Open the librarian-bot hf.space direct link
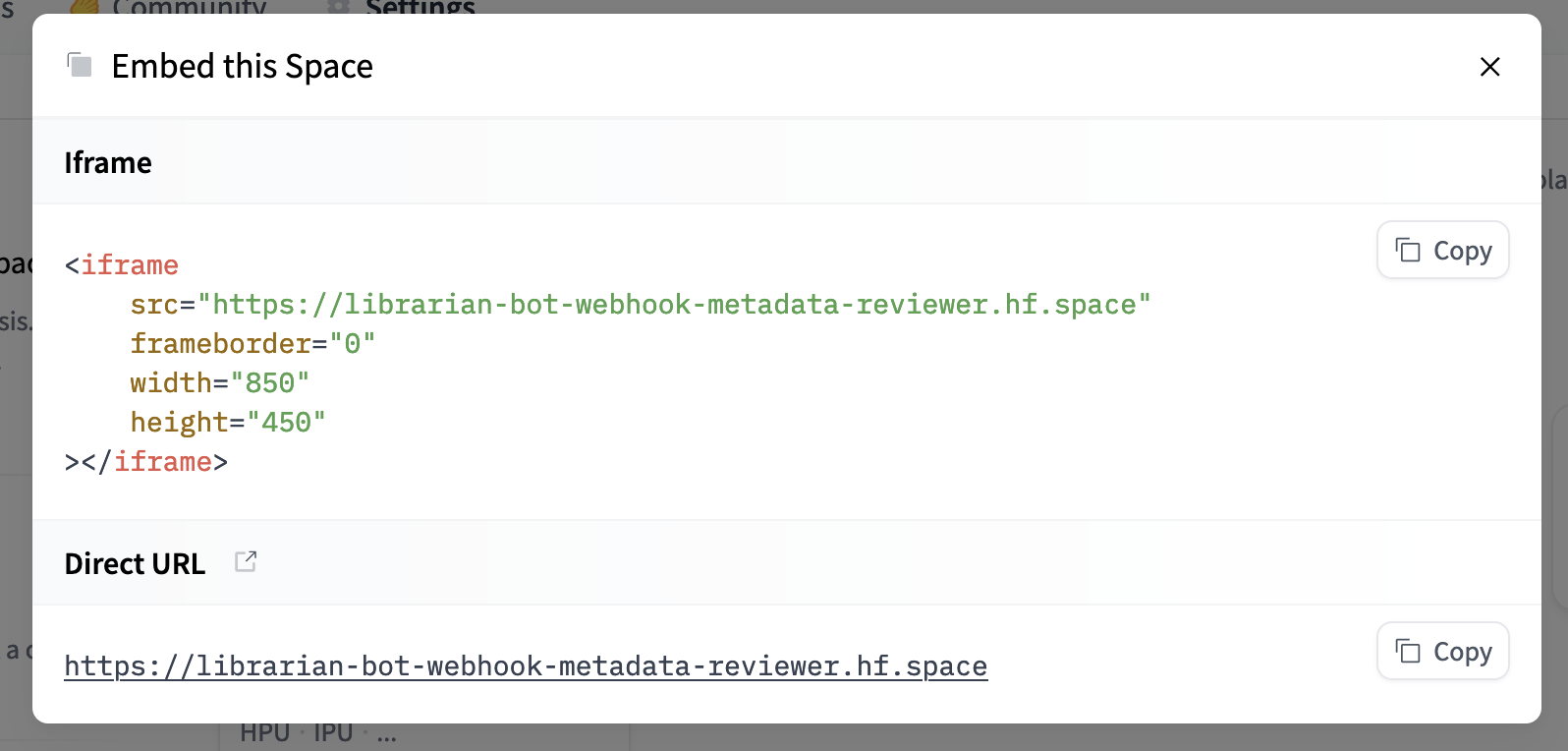Image resolution: width=1568 pixels, height=751 pixels. 526,666
